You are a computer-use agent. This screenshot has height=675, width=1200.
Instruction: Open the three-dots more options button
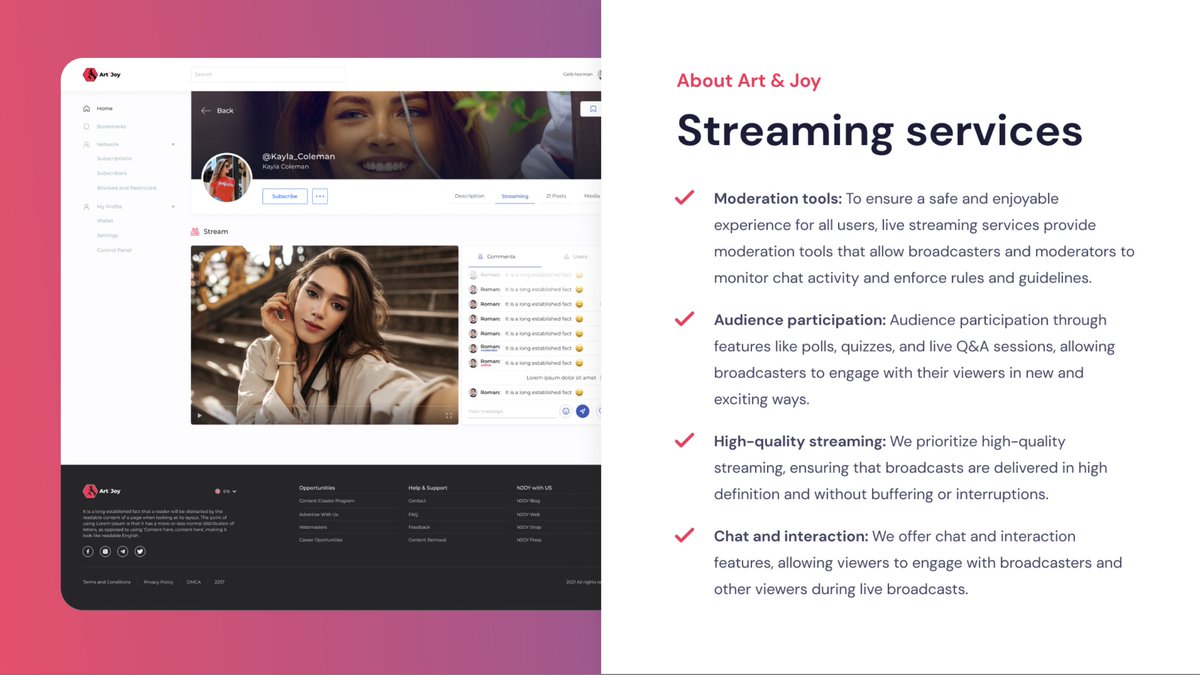coord(320,196)
